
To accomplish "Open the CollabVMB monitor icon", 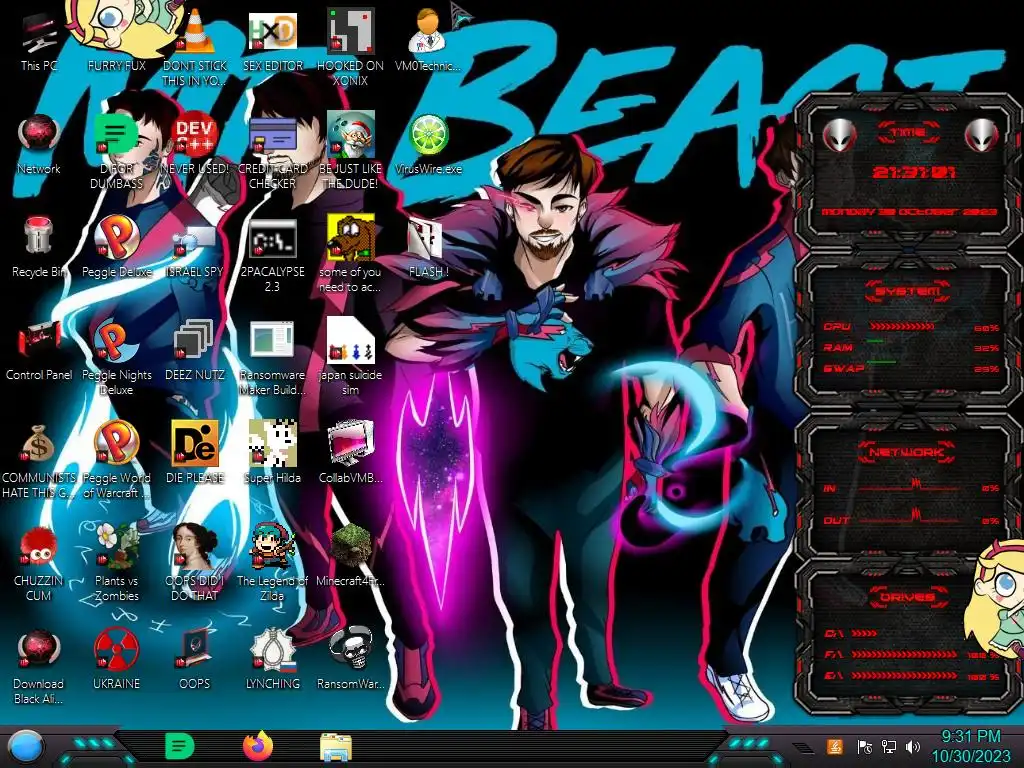I will coord(350,453).
